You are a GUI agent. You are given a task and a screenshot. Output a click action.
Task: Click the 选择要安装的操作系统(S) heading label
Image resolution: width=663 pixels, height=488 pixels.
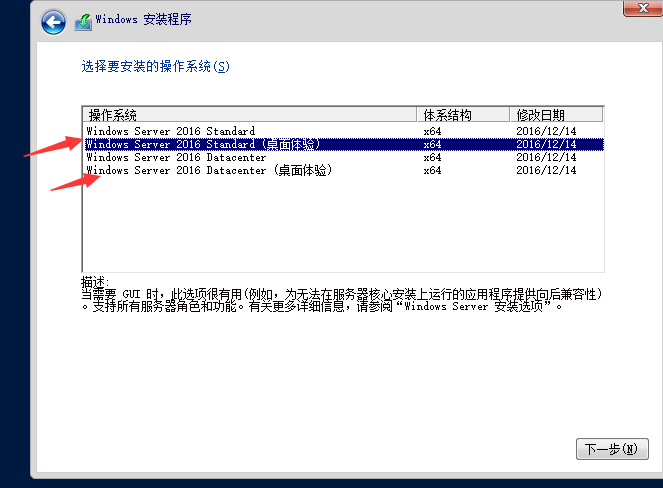pos(155,66)
